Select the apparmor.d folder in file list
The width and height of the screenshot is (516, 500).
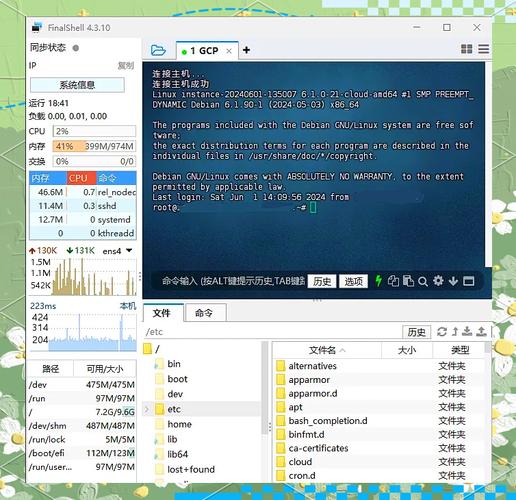[x=379, y=394]
